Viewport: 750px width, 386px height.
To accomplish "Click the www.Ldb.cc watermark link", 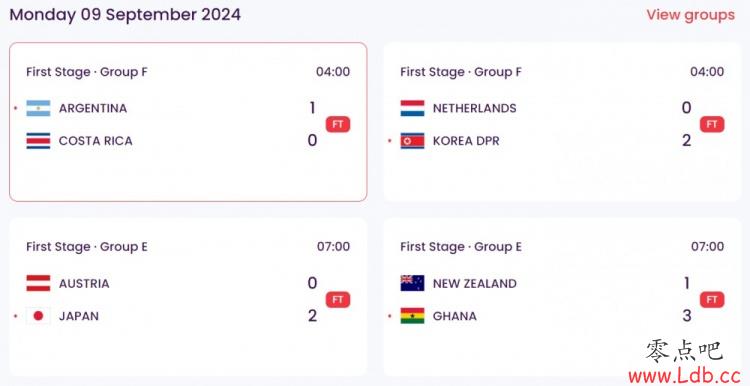I will point(685,376).
